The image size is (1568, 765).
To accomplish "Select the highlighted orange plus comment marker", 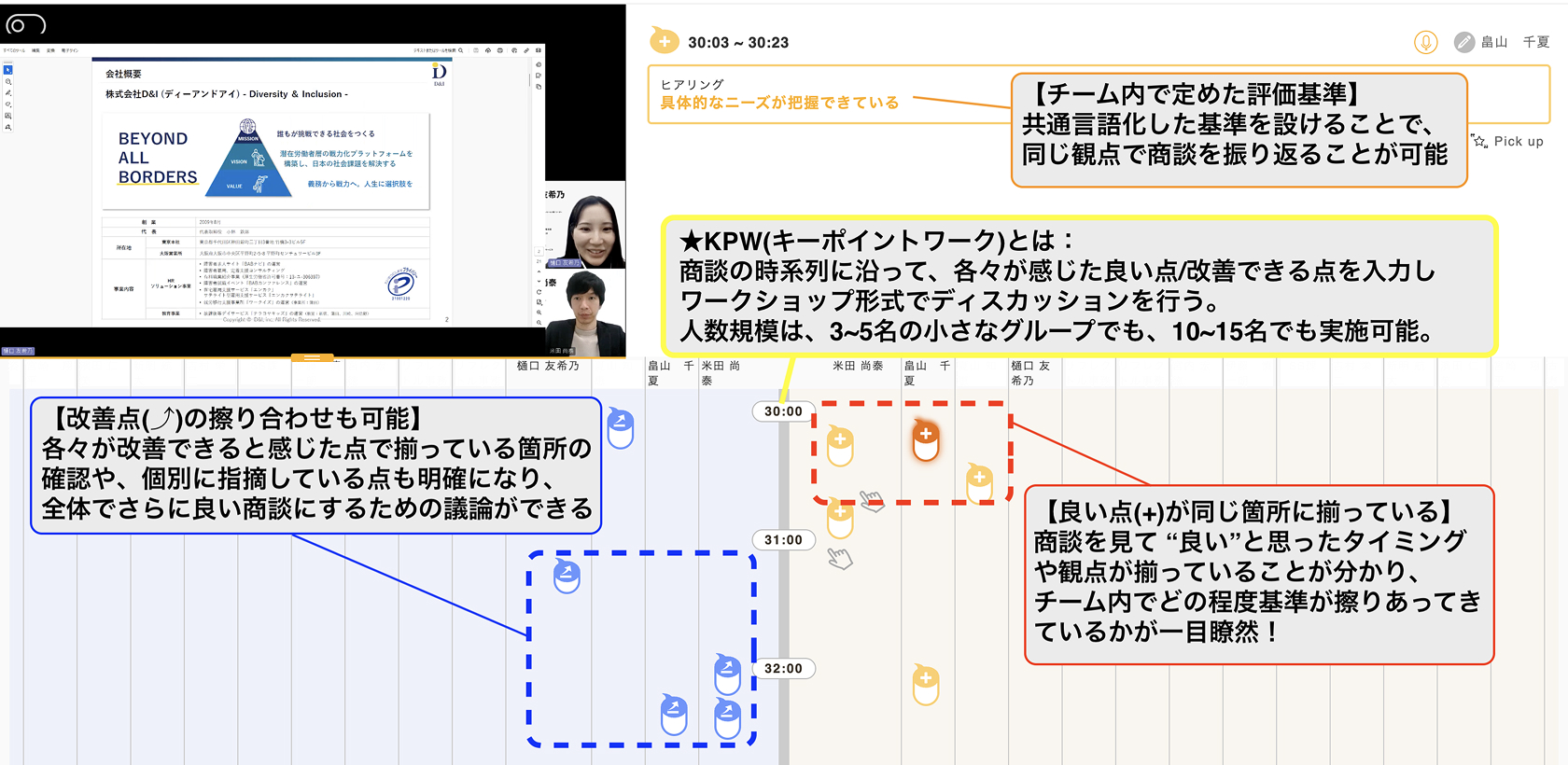I will 925,440.
